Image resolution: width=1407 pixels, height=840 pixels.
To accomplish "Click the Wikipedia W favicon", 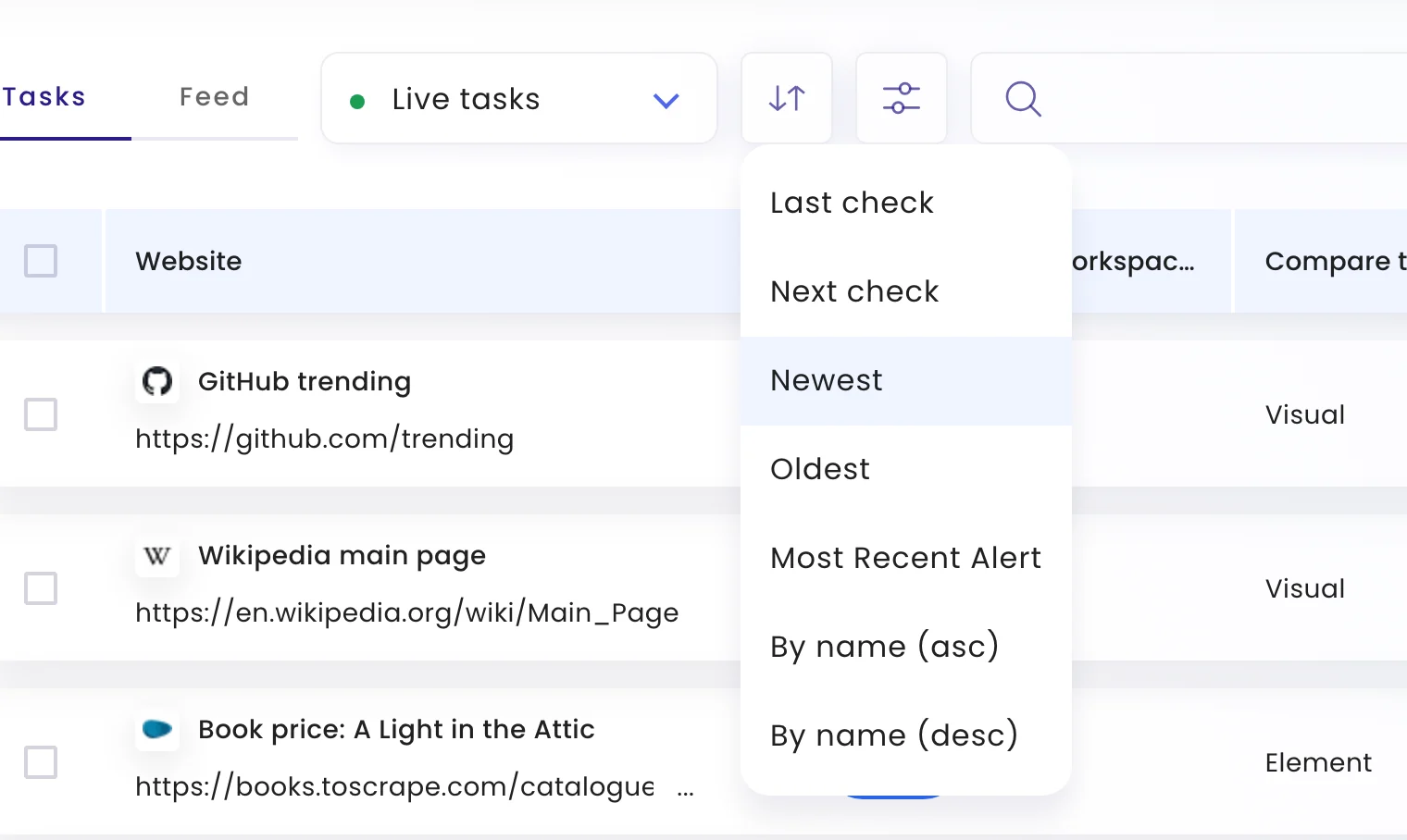I will coord(157,555).
